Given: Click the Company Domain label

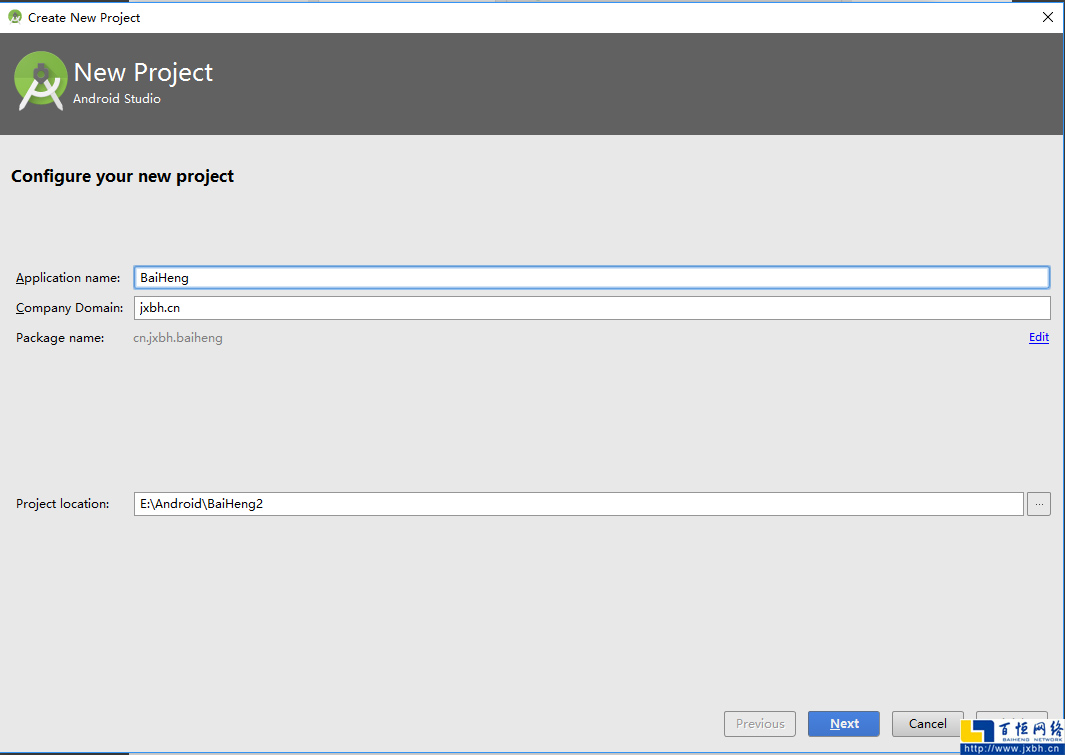Looking at the screenshot, I should [69, 308].
